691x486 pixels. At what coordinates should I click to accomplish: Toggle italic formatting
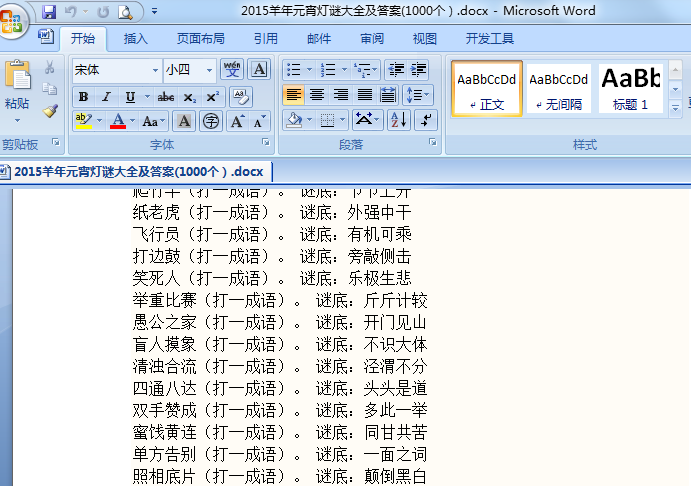(x=106, y=97)
